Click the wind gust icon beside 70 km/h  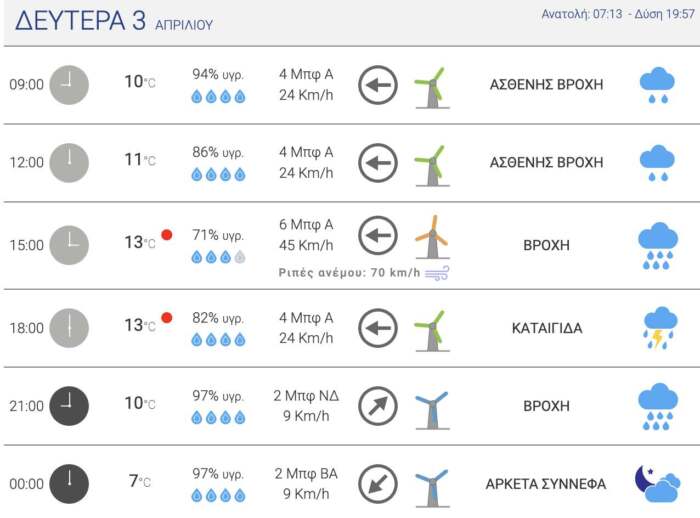click(437, 273)
